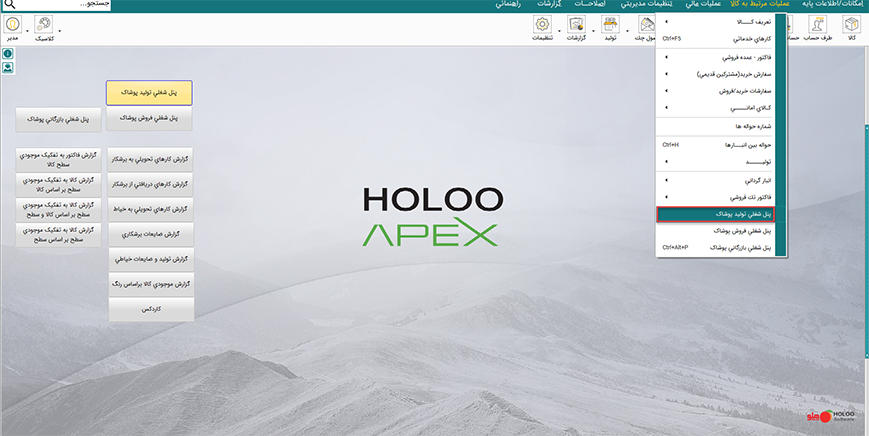Open گزارش کالا ... سطح بر اساس سطح
869x436 pixels.
coord(58,235)
